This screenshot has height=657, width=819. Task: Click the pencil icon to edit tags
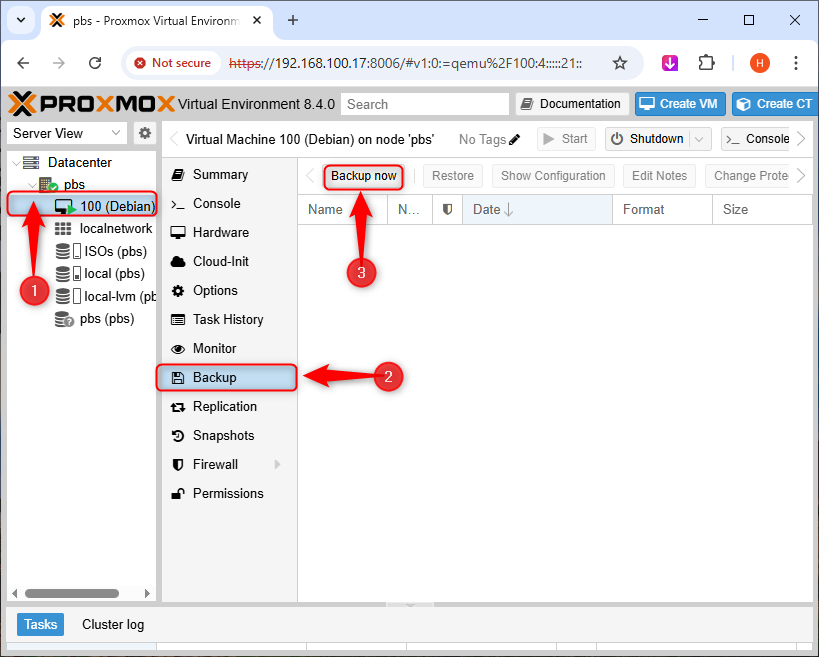coord(514,139)
